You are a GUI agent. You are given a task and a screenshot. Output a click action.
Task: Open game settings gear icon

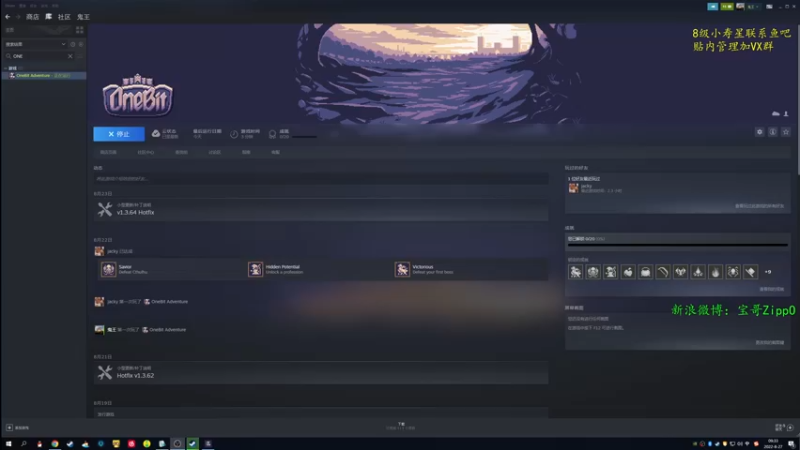coord(760,132)
